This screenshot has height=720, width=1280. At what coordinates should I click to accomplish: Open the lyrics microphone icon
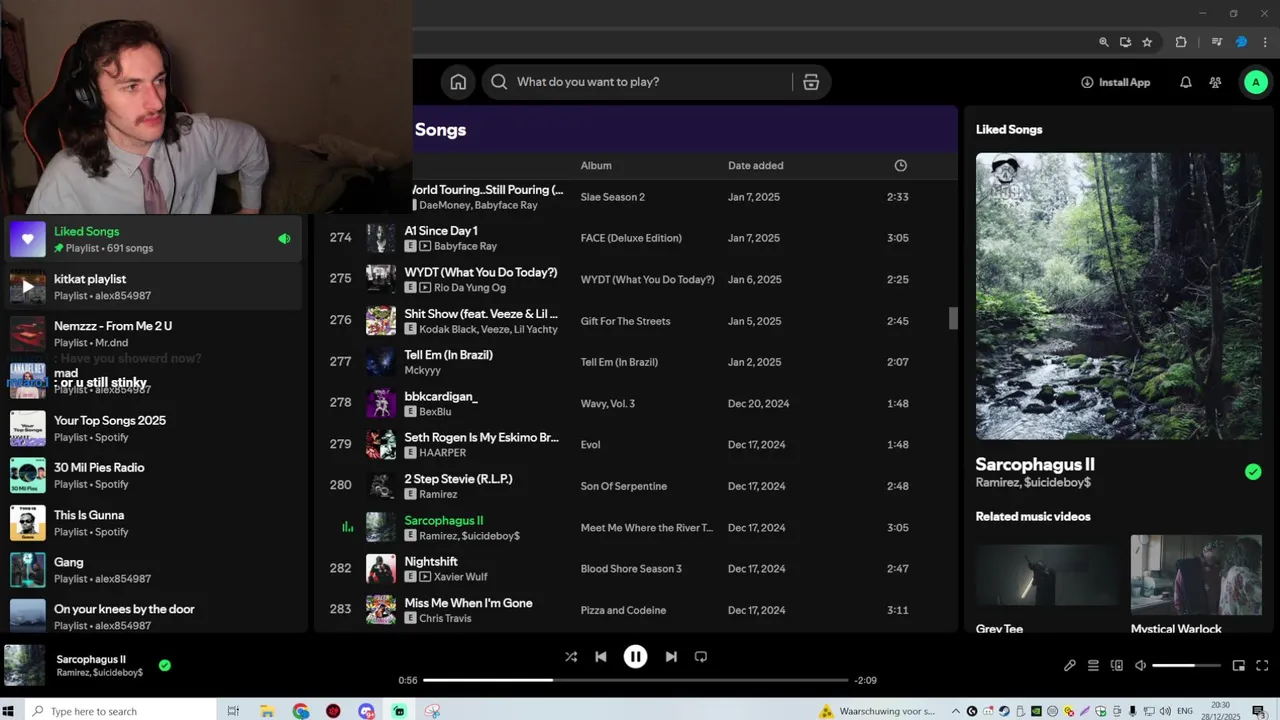click(x=1070, y=666)
